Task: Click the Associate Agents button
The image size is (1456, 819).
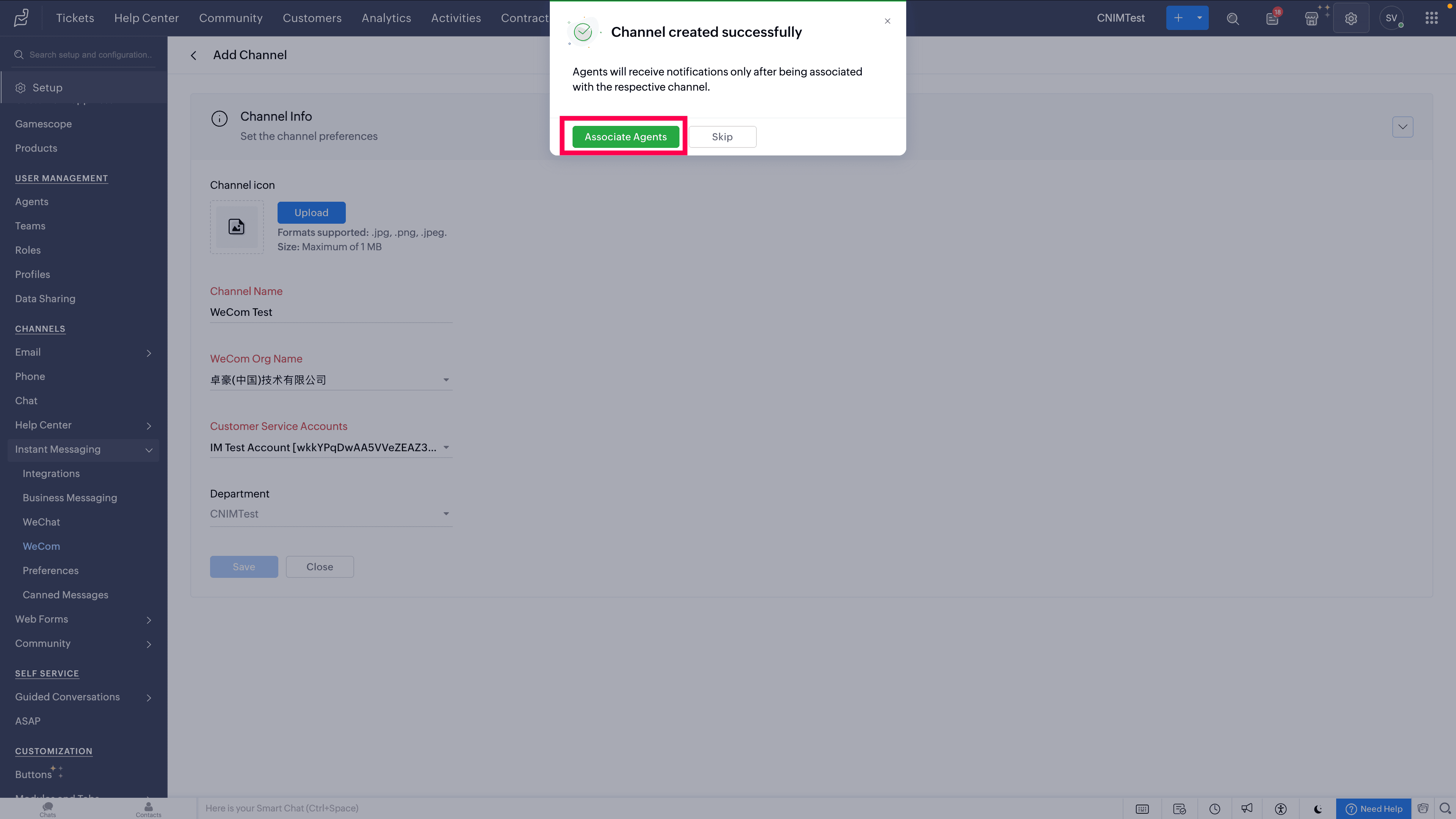Action: [x=625, y=137]
